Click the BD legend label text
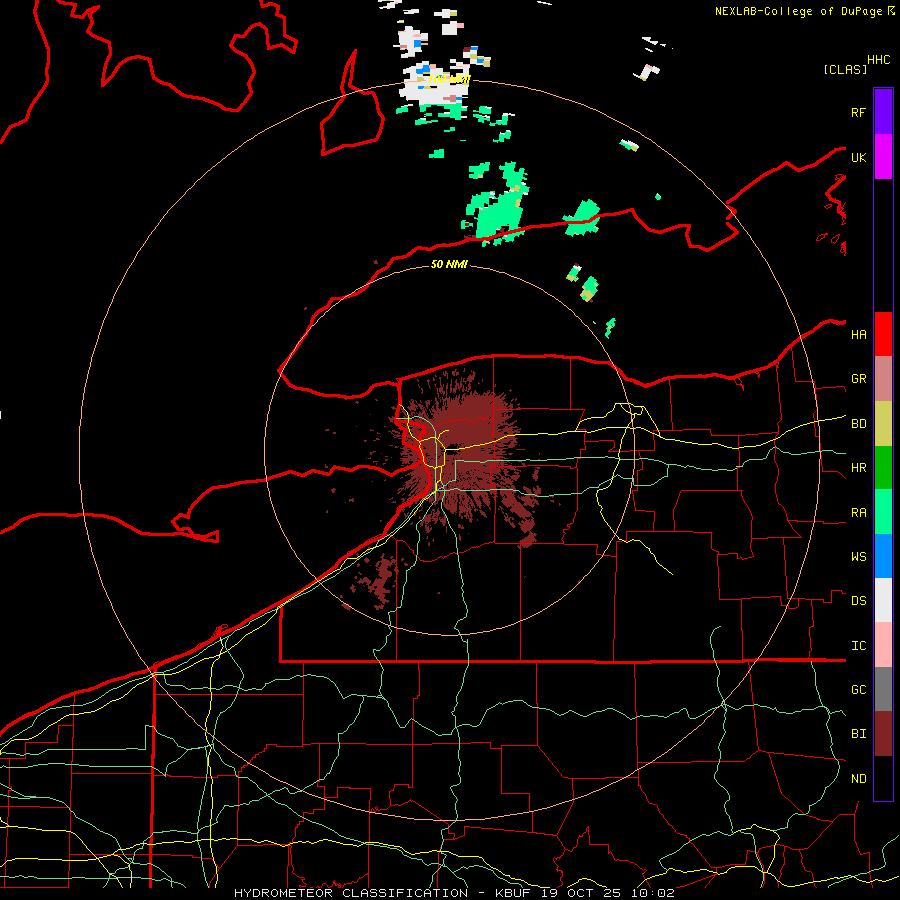This screenshot has height=900, width=900. pyautogui.click(x=858, y=424)
